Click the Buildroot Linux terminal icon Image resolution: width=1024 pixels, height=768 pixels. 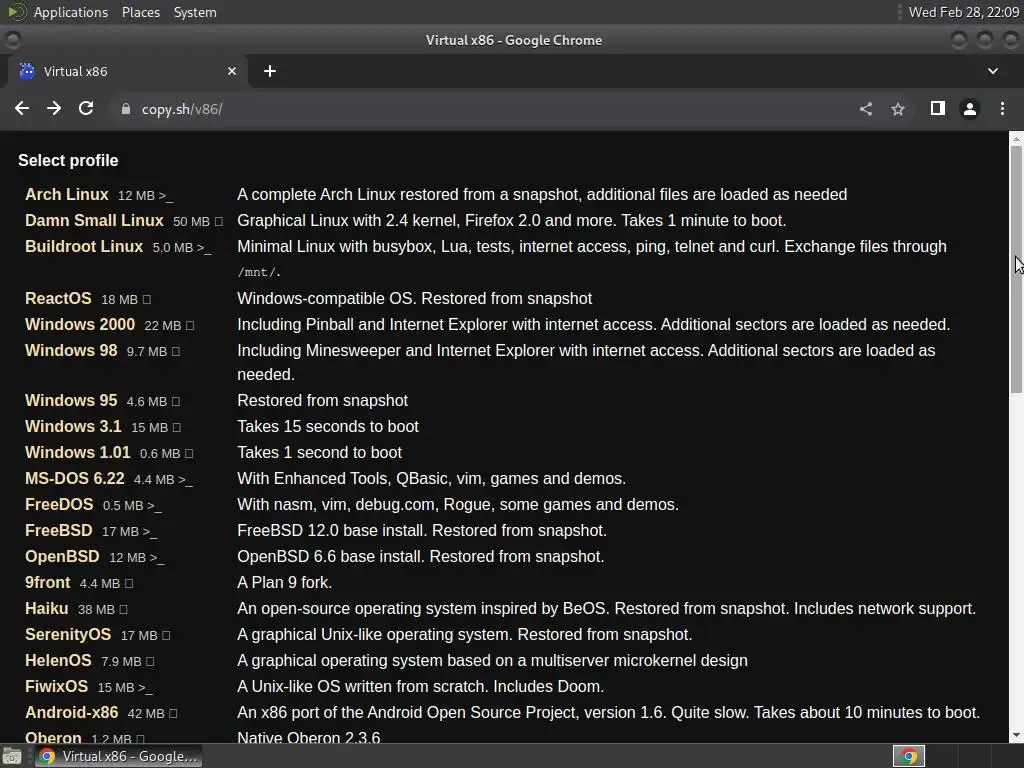pyautogui.click(x=204, y=248)
